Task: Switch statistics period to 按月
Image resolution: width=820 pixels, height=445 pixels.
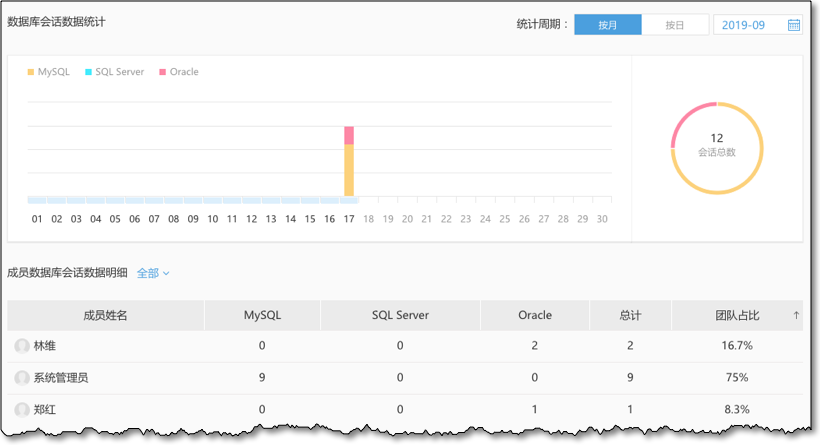Action: 608,25
